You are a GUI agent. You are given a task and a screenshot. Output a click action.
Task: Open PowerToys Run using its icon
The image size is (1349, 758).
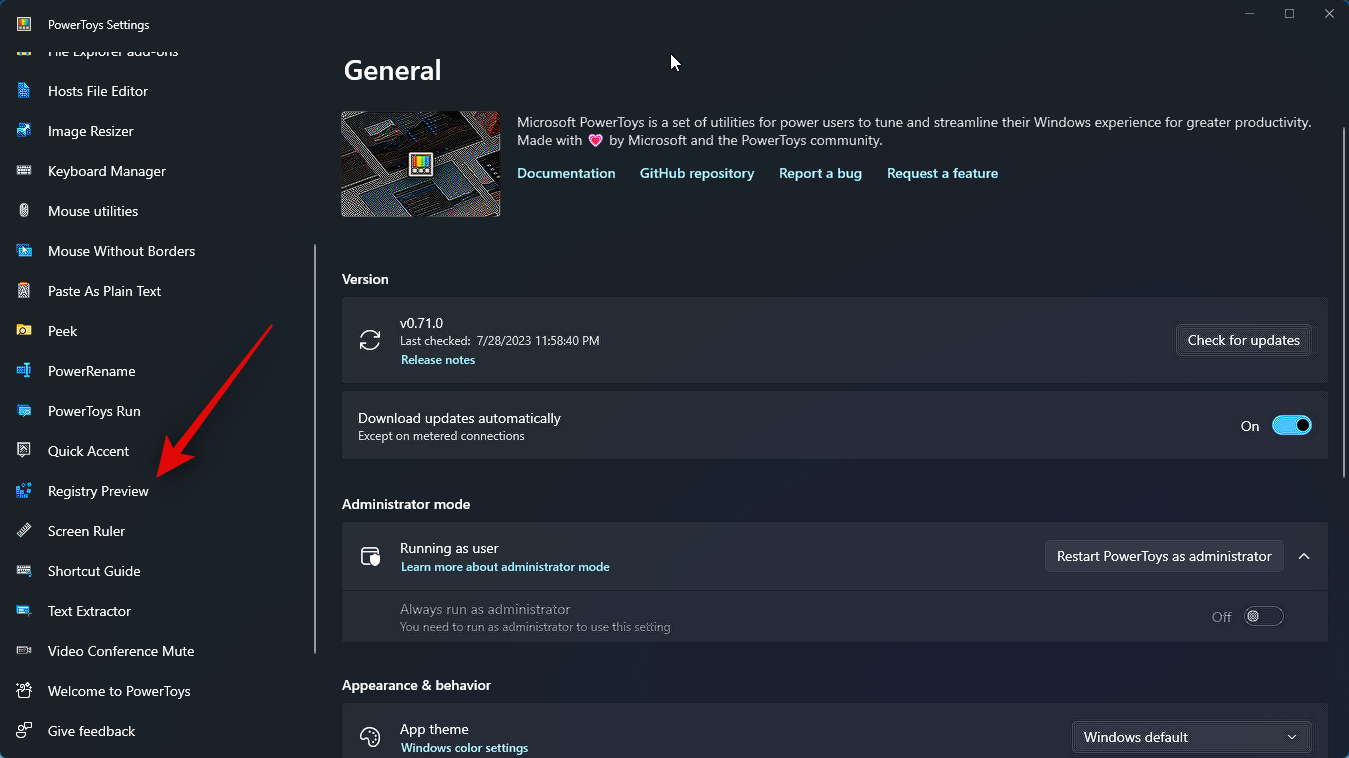point(24,411)
